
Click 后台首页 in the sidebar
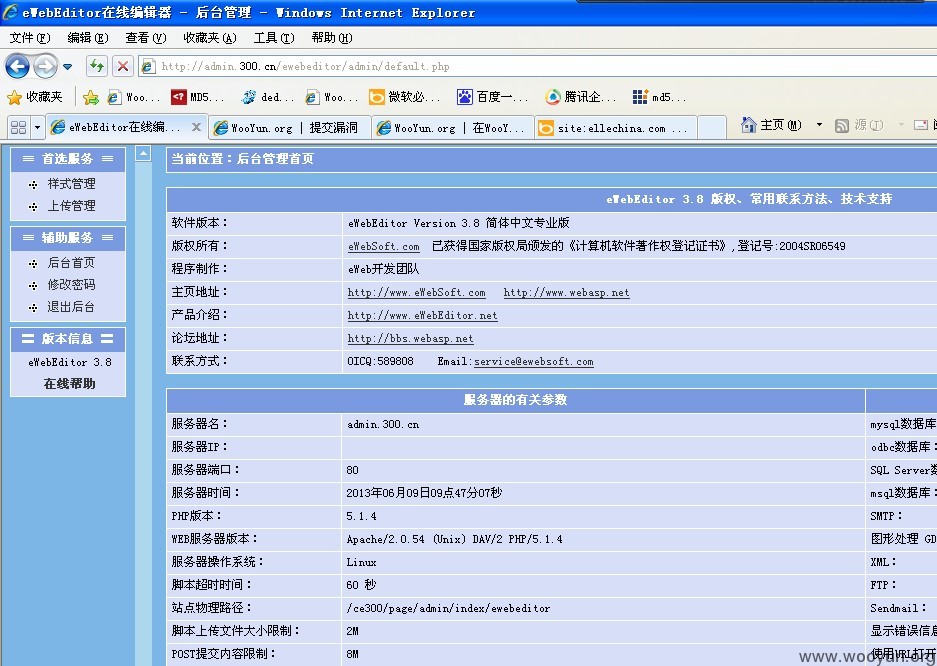pyautogui.click(x=71, y=263)
